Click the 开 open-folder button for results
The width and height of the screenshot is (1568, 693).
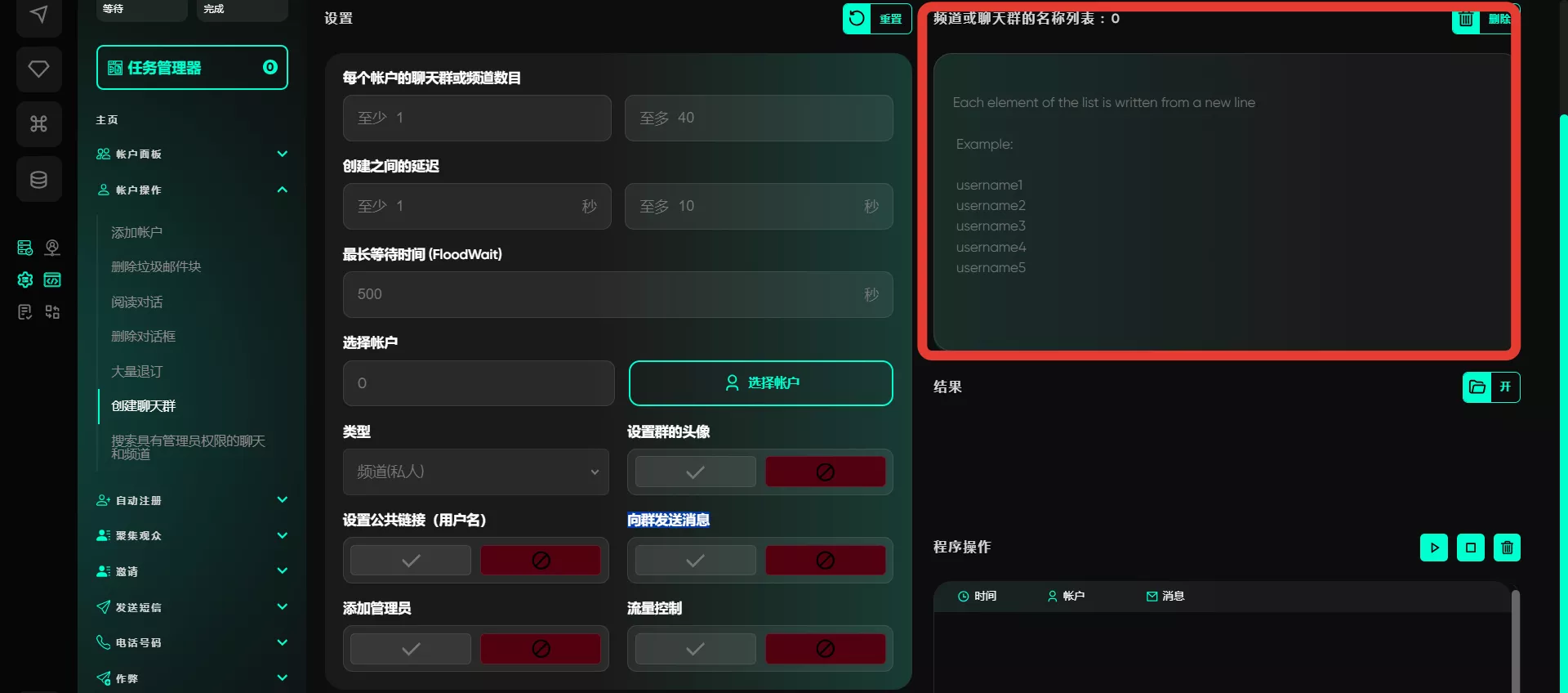[x=1491, y=387]
